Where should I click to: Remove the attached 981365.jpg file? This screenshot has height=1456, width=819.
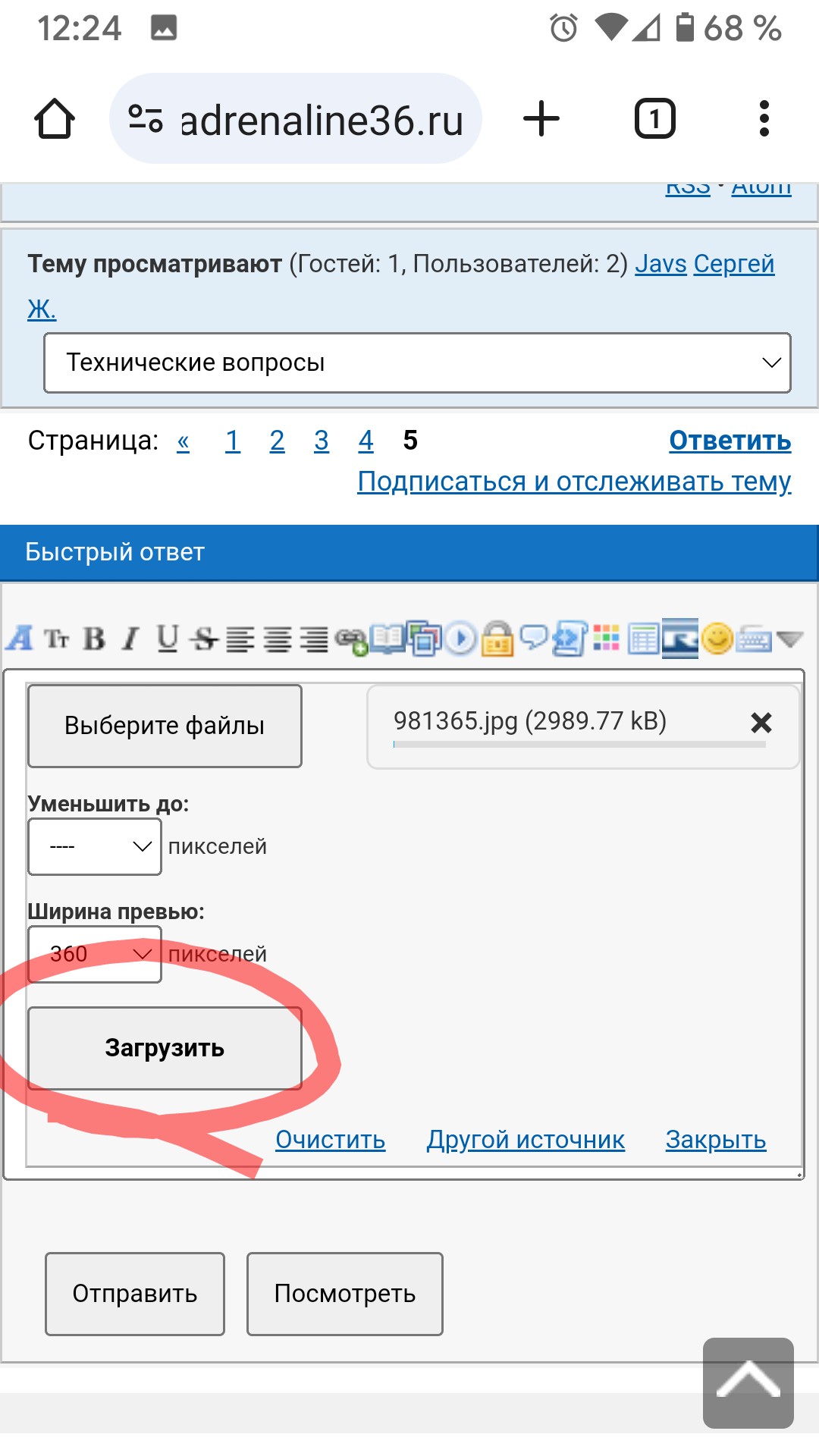coord(761,723)
